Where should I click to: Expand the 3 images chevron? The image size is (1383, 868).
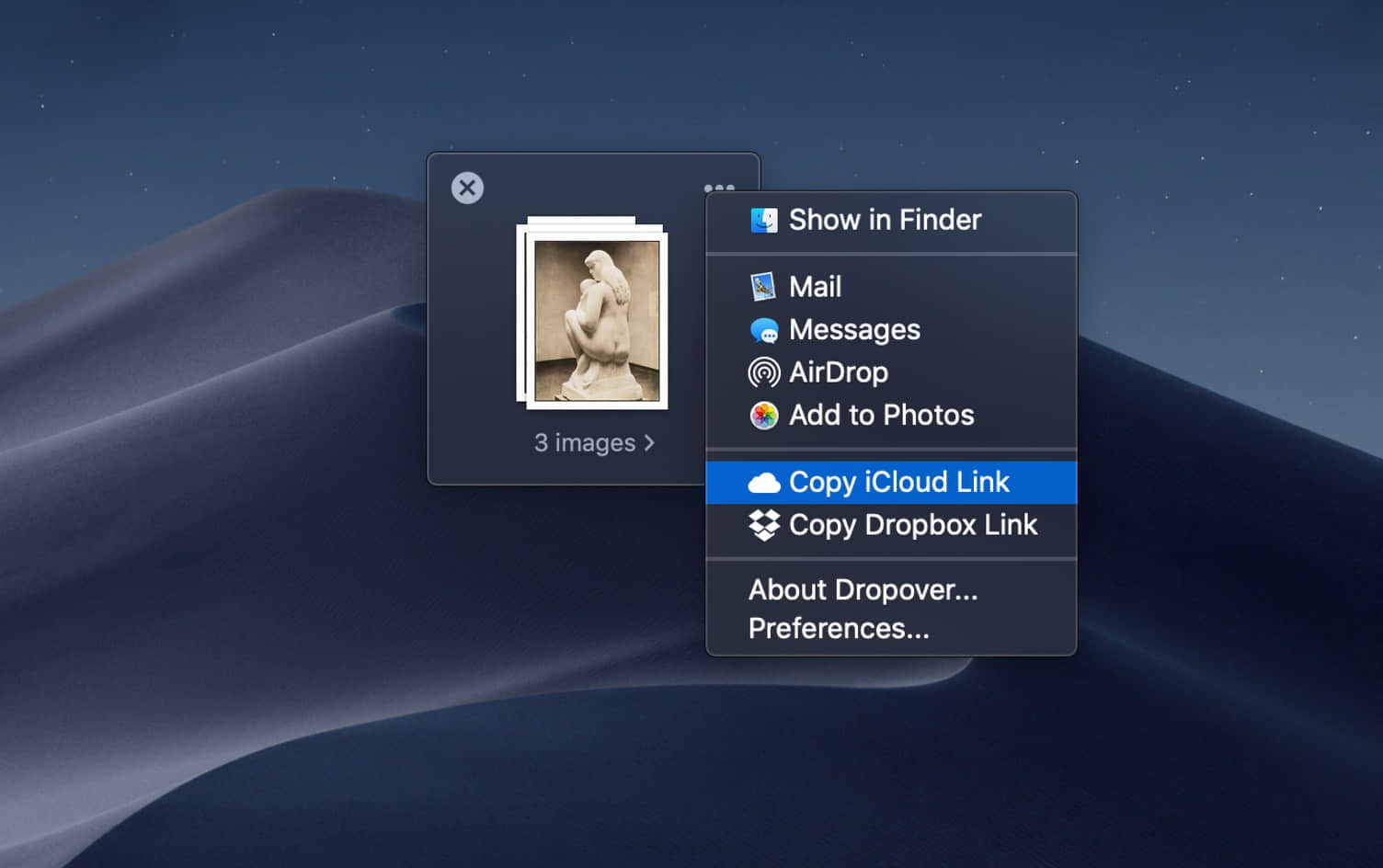click(x=649, y=443)
